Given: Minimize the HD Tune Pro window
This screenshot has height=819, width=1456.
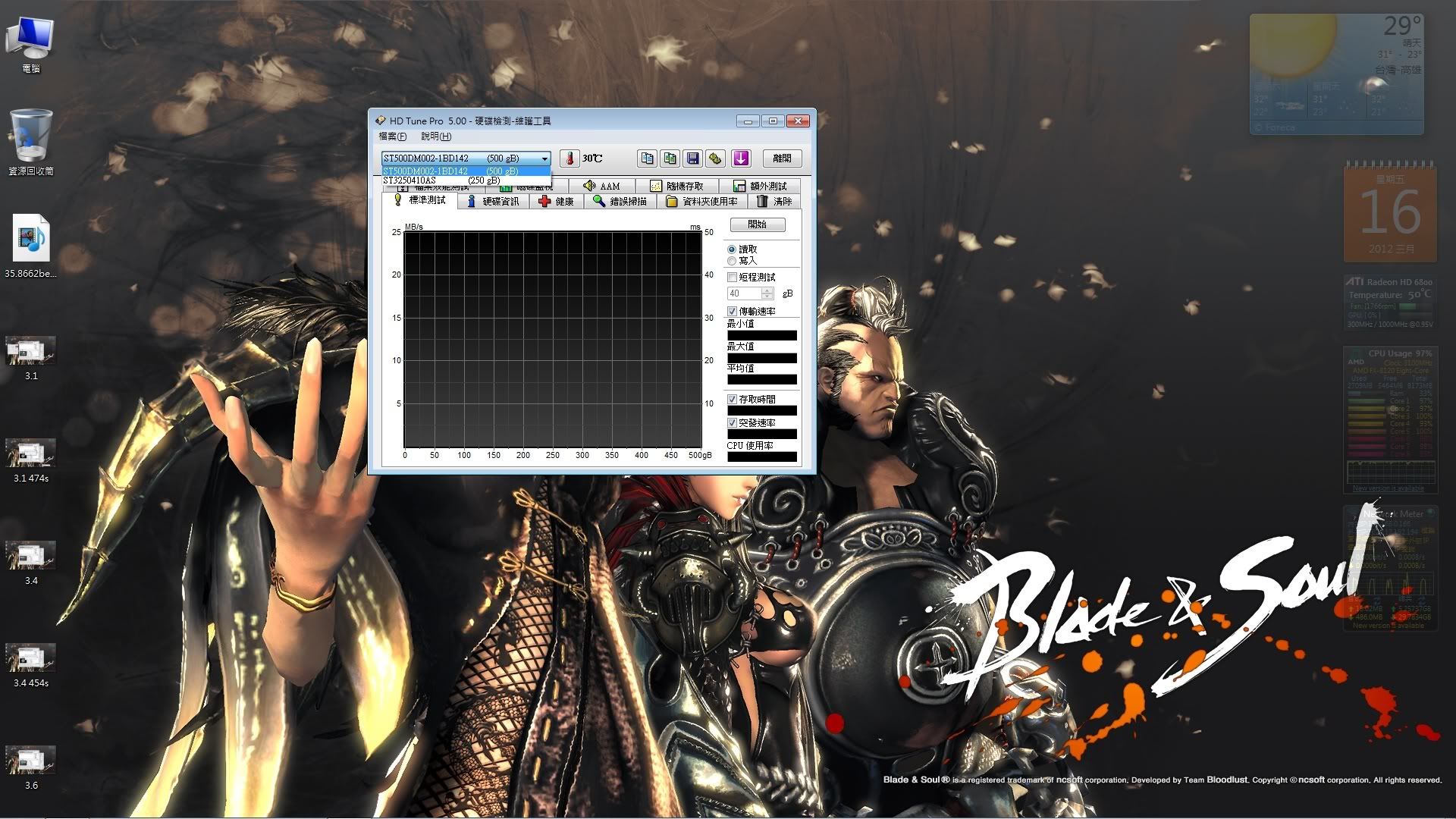Looking at the screenshot, I should (748, 121).
